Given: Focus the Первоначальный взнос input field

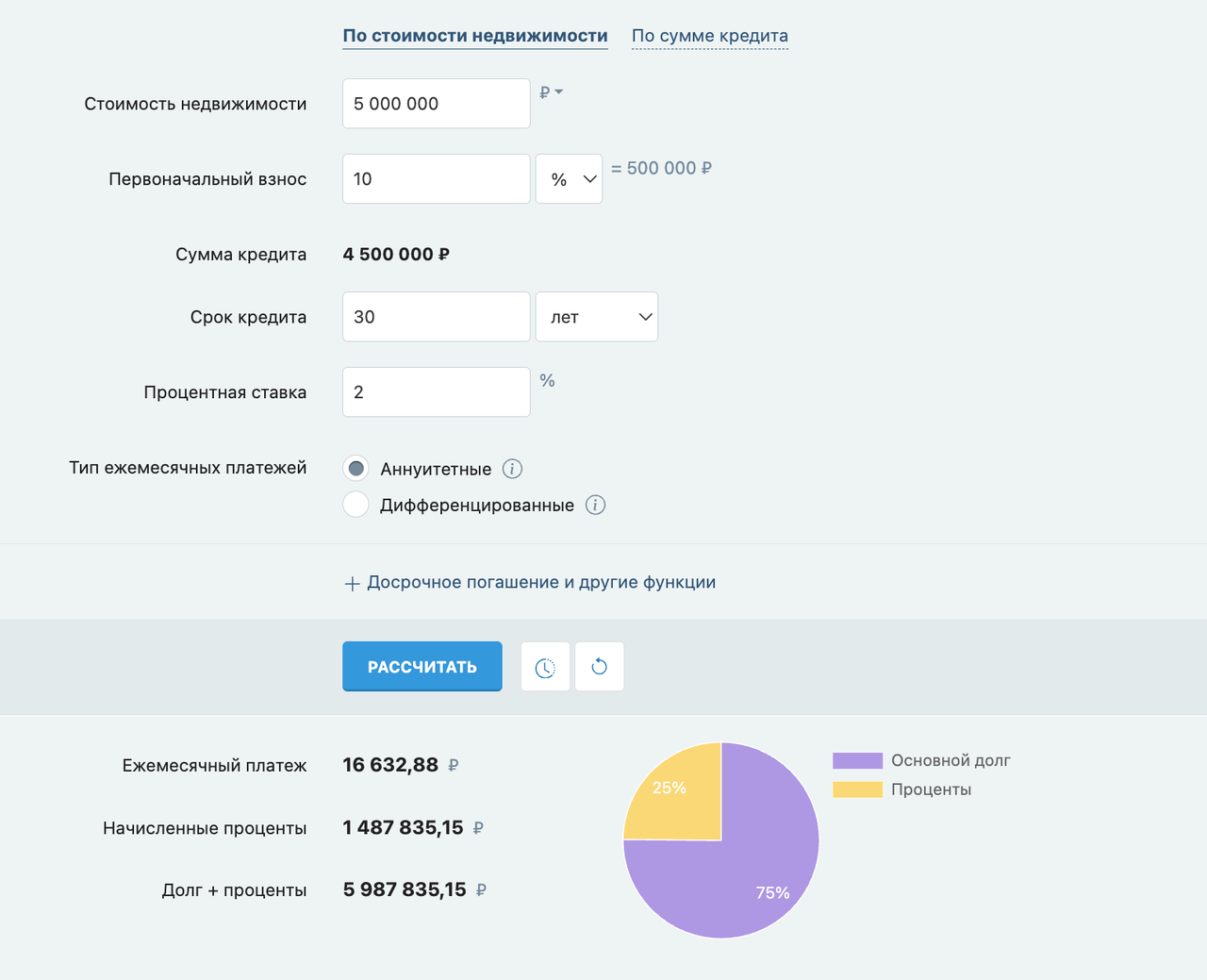Looking at the screenshot, I should point(436,179).
